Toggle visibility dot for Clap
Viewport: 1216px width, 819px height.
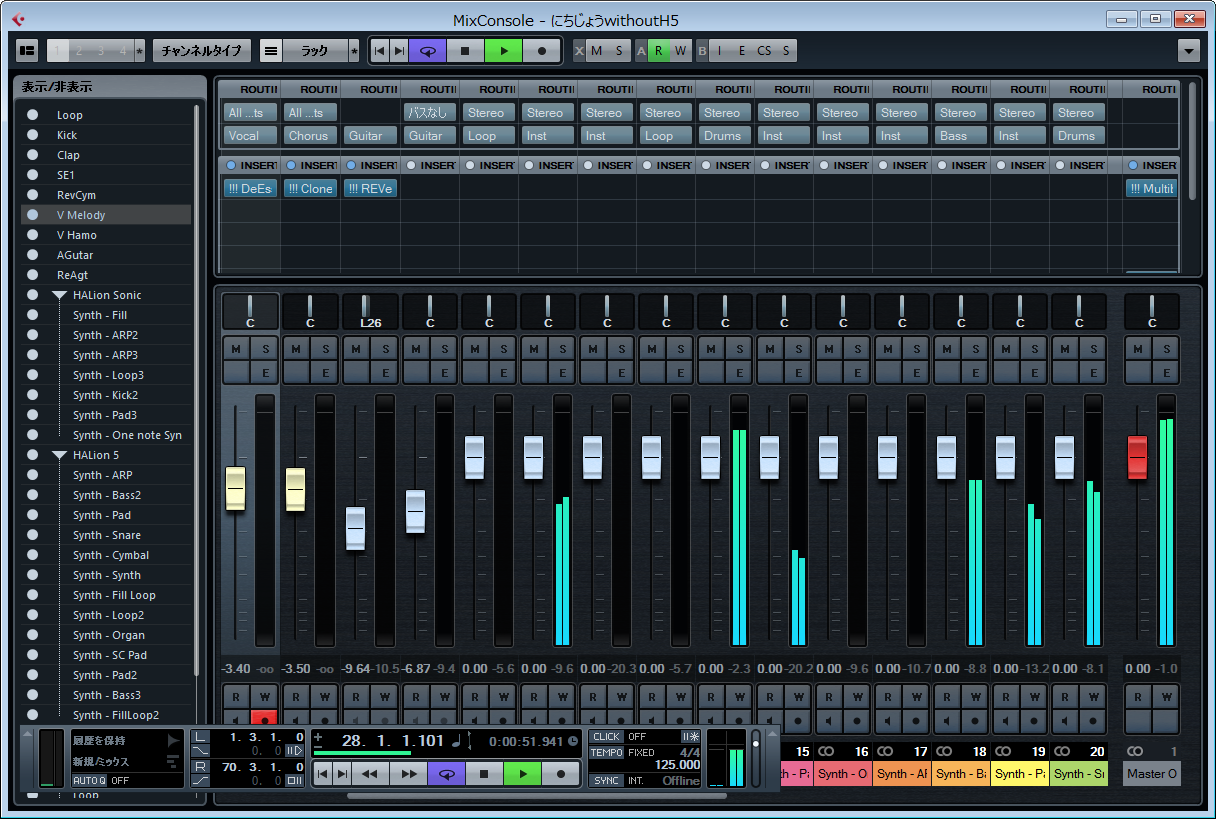33,155
